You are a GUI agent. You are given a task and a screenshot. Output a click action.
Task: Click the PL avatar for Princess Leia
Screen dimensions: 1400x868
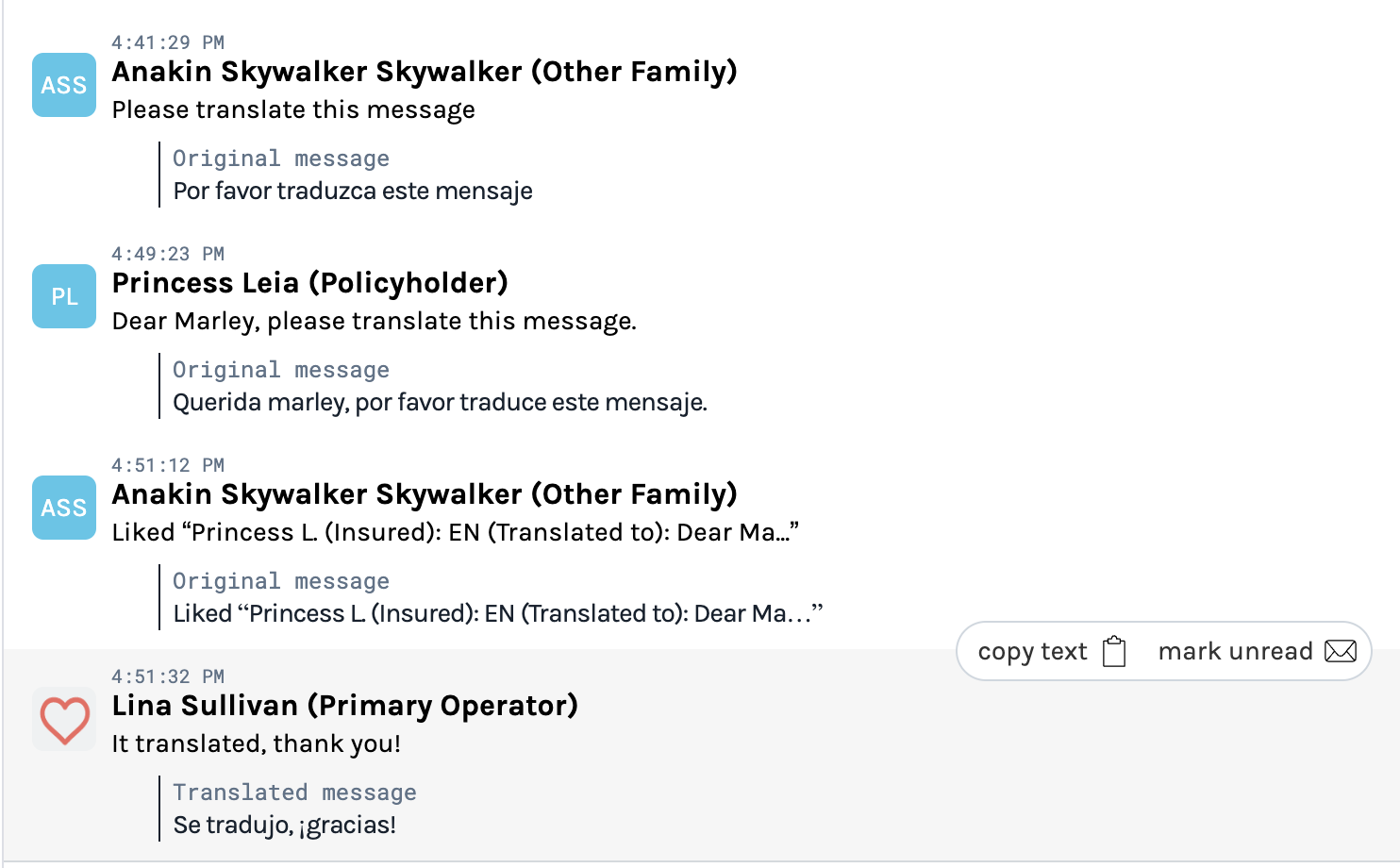pyautogui.click(x=64, y=296)
